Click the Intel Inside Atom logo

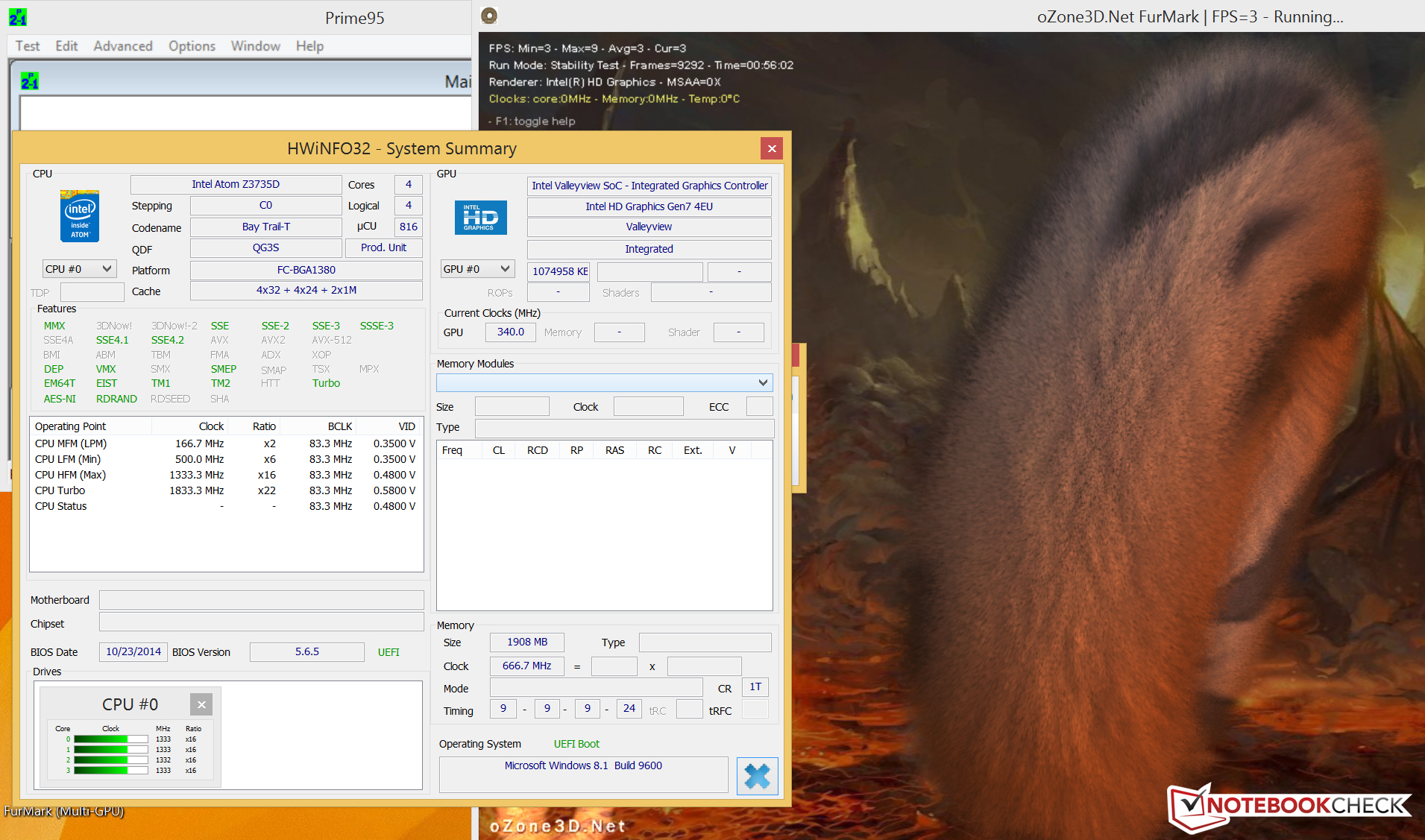click(x=80, y=216)
